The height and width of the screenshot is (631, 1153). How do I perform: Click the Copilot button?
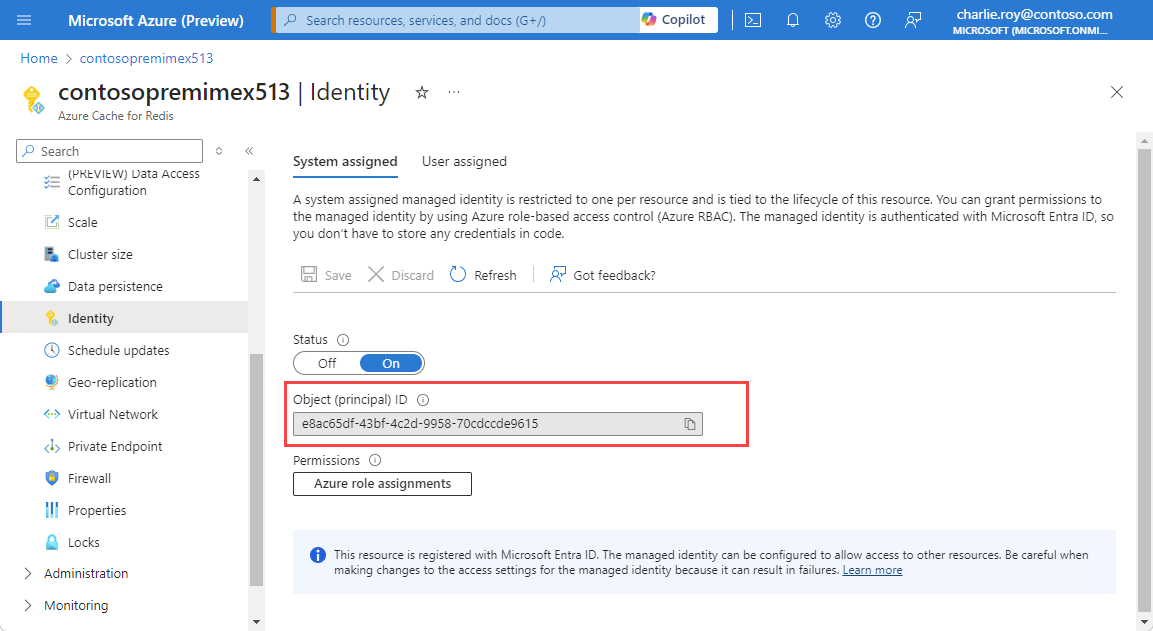[x=674, y=20]
